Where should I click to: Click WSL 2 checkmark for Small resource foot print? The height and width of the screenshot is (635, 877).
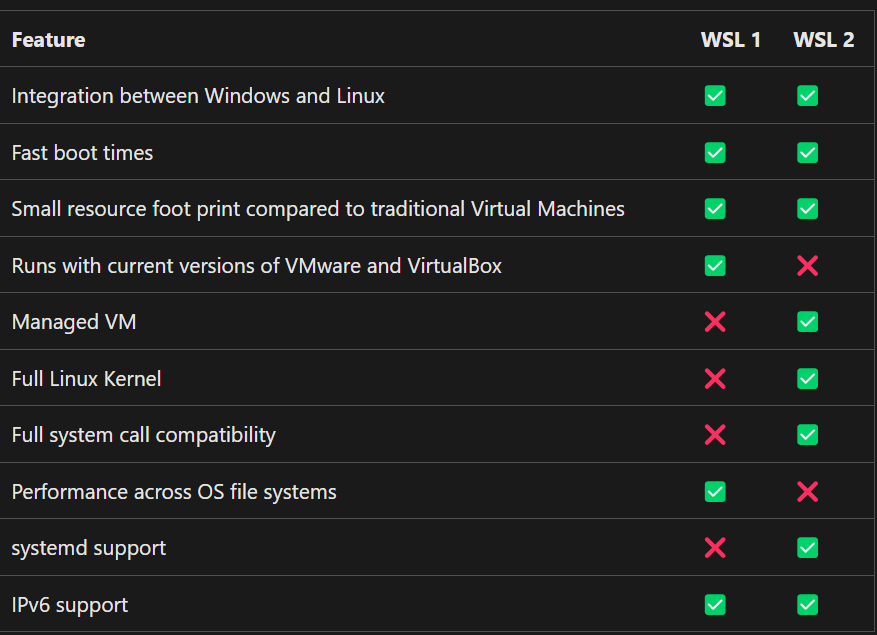point(807,209)
